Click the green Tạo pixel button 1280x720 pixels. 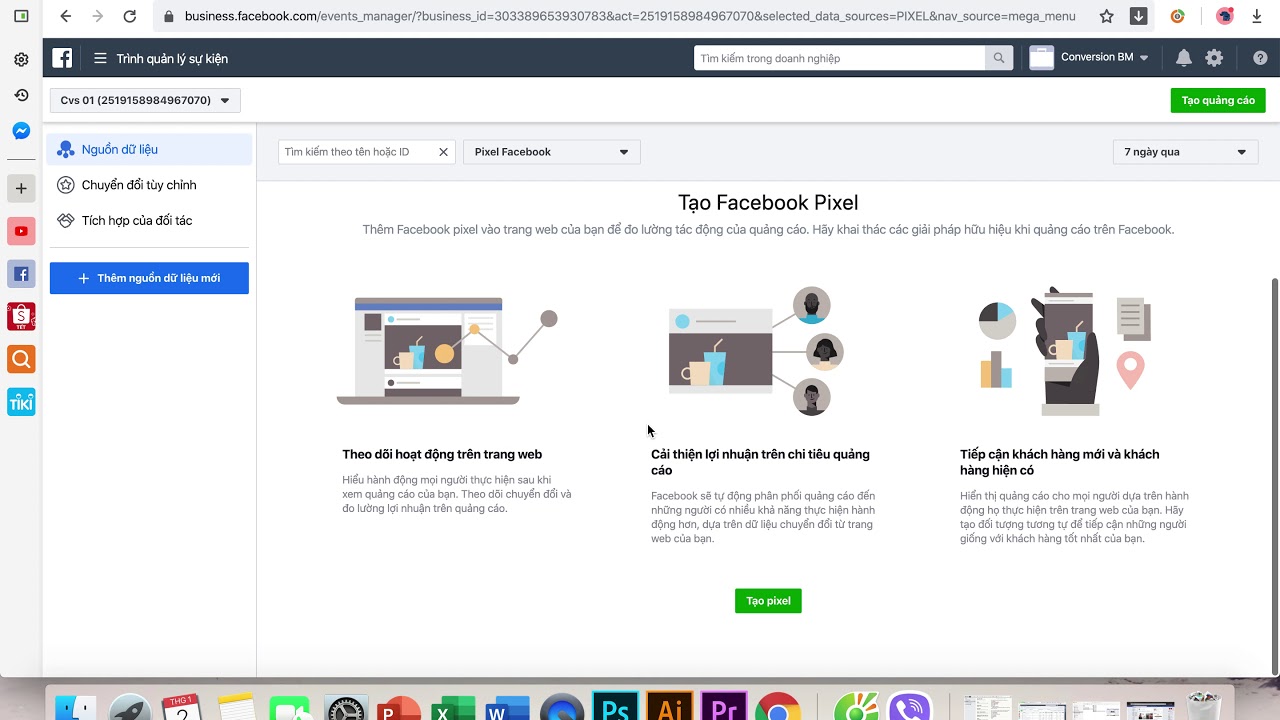768,601
